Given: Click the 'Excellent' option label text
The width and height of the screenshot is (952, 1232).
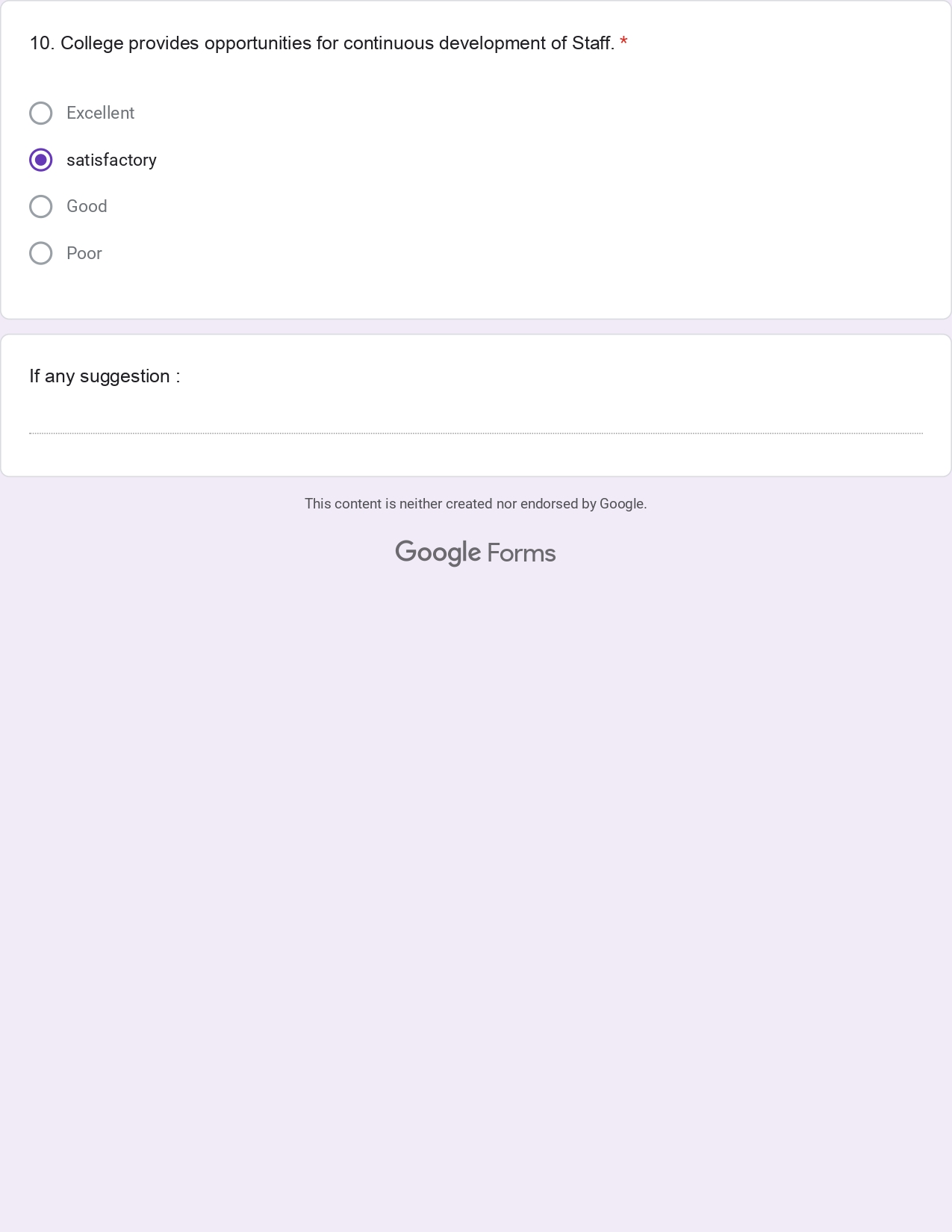Looking at the screenshot, I should pos(100,113).
